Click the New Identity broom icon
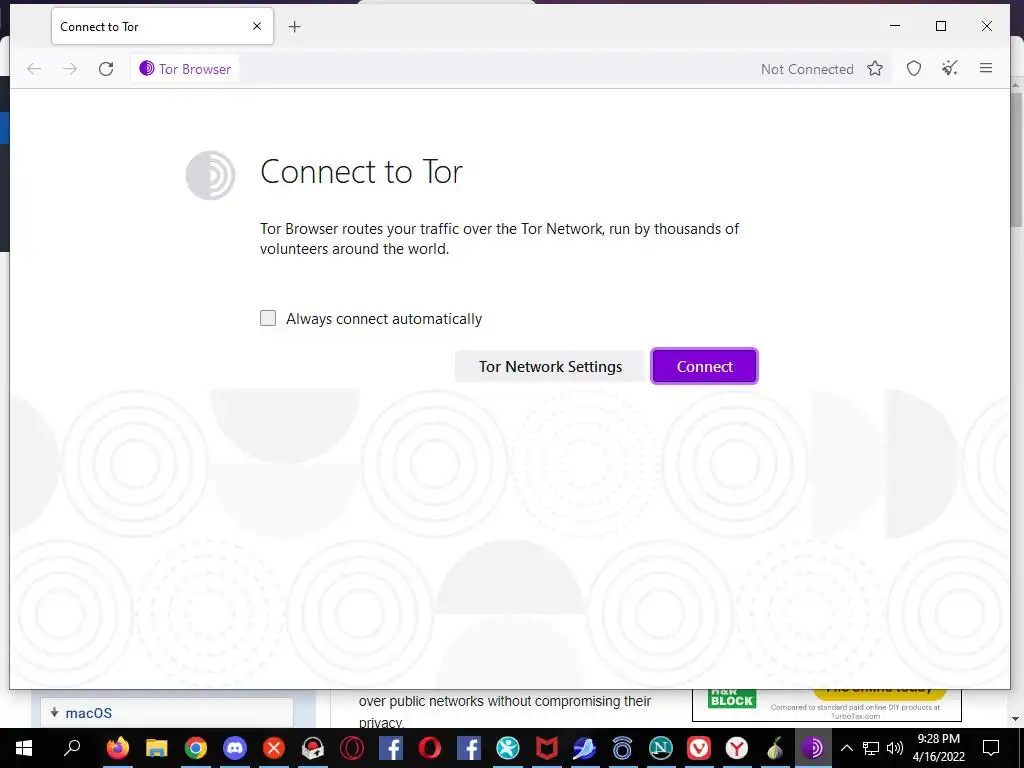This screenshot has height=768, width=1024. (x=950, y=69)
